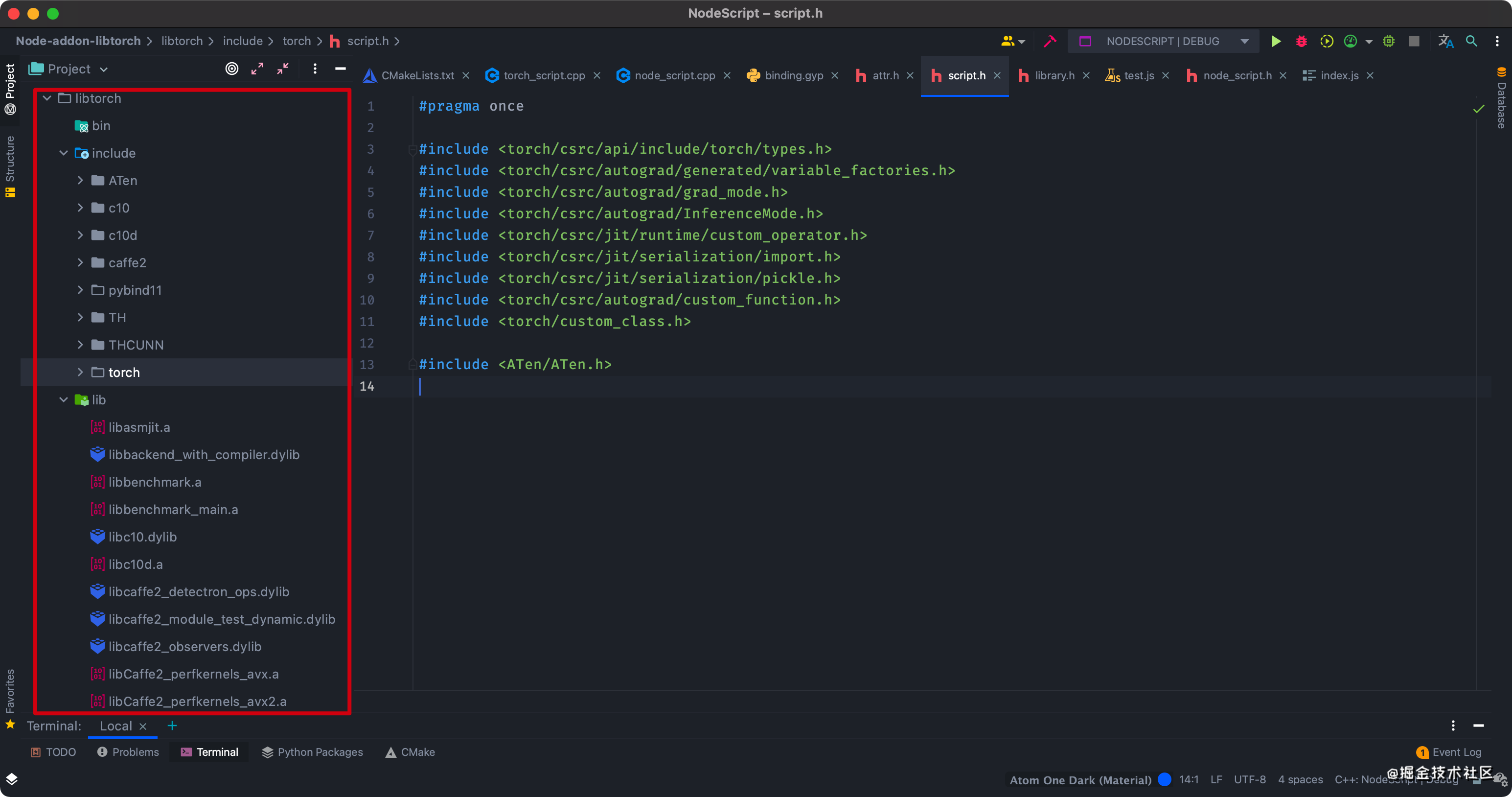Screen dimensions: 1512x797
Task: Click the red Debug bug icon
Action: click(x=1301, y=41)
